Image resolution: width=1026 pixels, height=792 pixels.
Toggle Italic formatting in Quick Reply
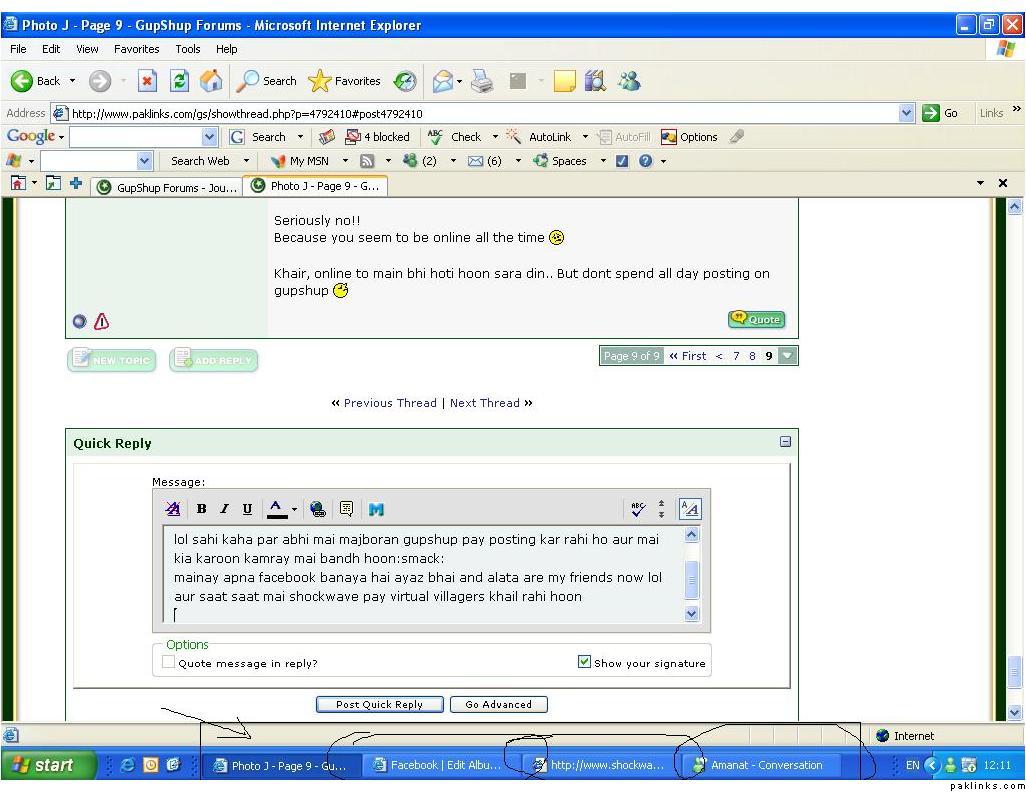[x=224, y=509]
